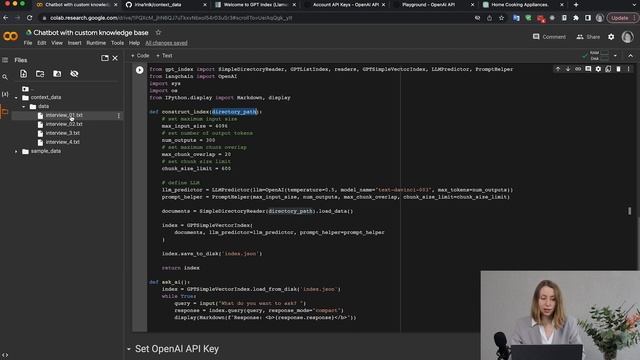Delete the cell with trash icon
Image resolution: width=640 pixels, height=360 pixels.
[618, 69]
